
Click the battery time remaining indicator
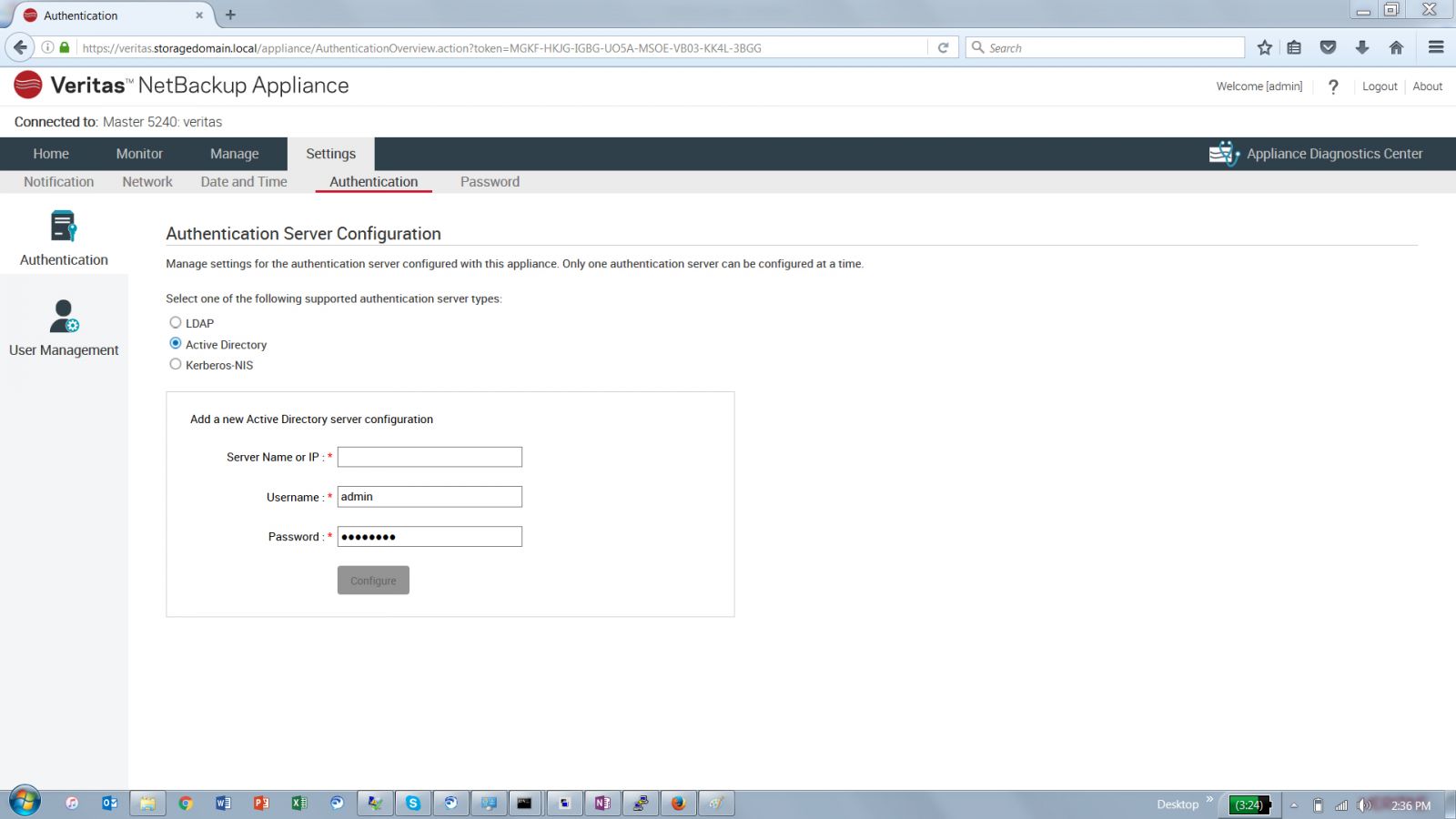coord(1249,804)
